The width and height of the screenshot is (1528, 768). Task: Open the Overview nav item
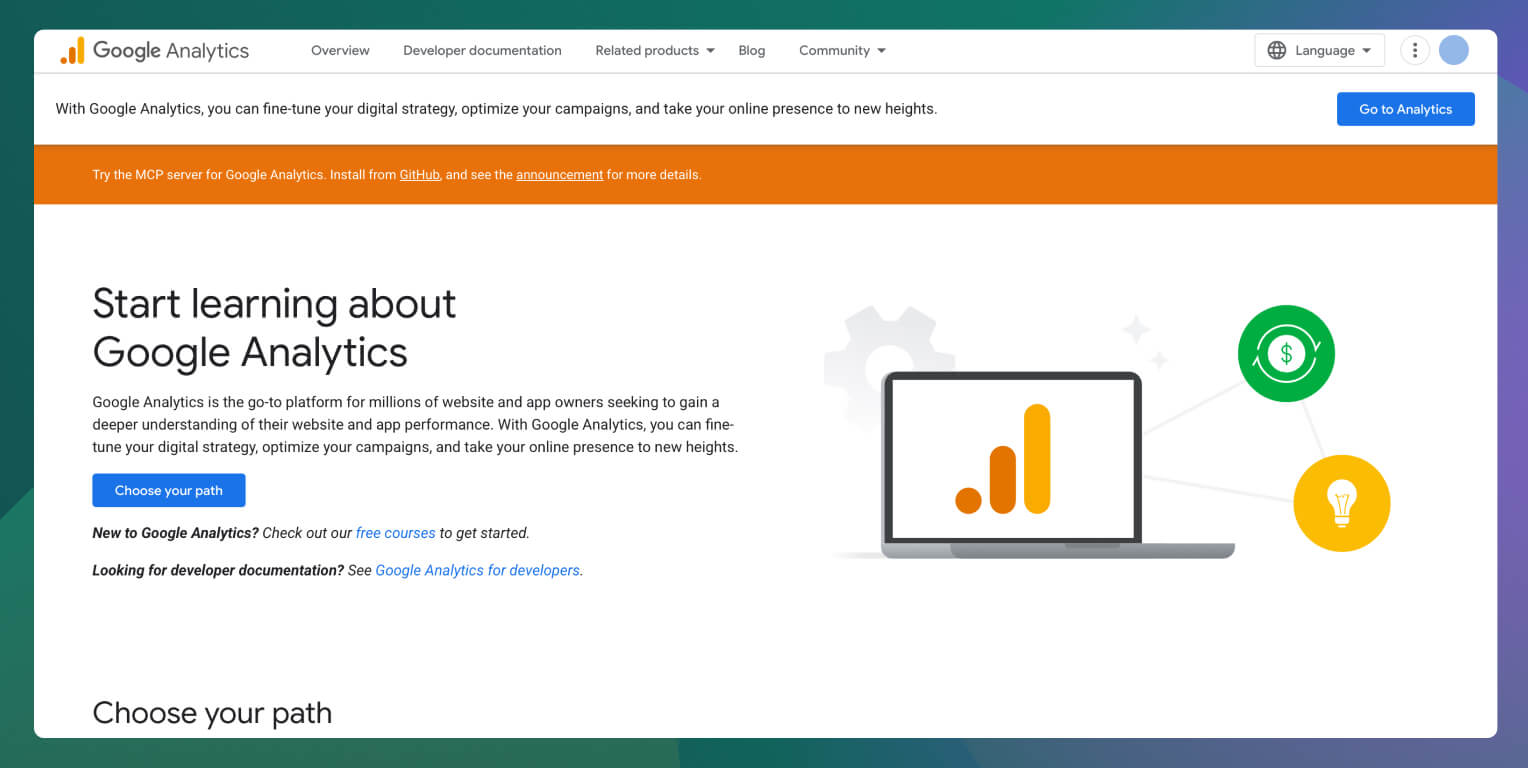click(x=340, y=50)
